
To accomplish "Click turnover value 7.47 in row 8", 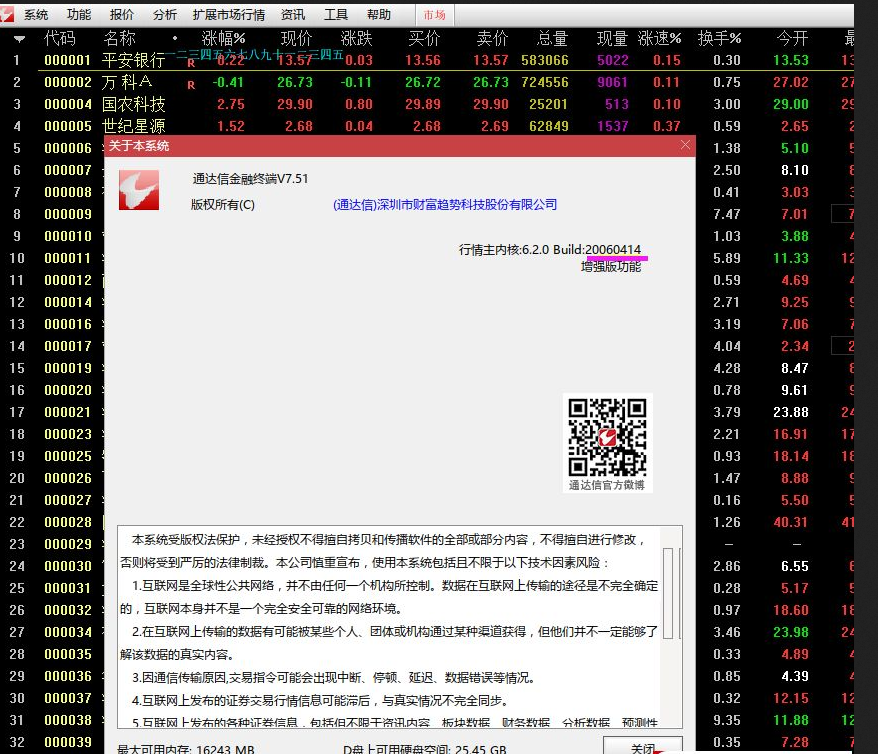I will pyautogui.click(x=727, y=214).
